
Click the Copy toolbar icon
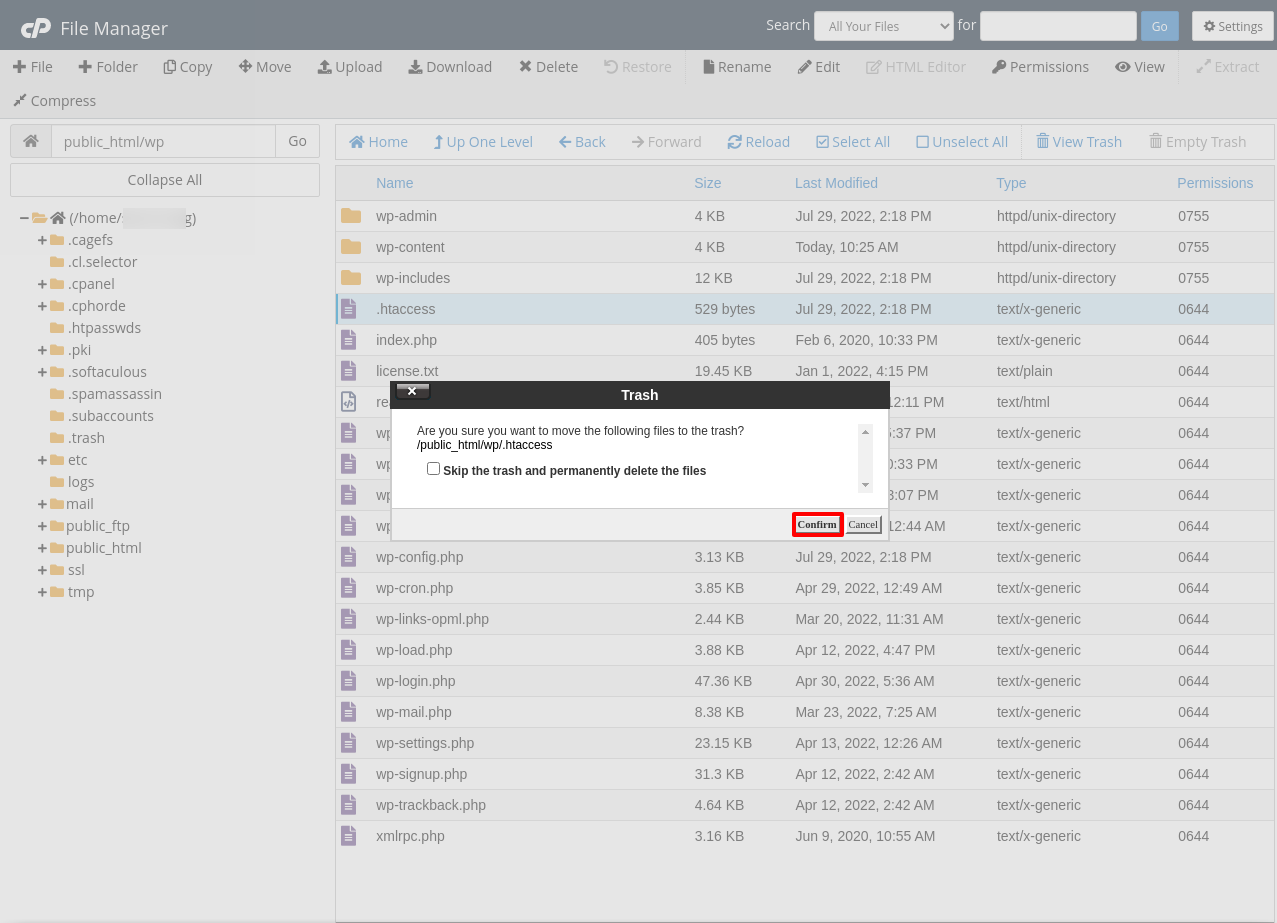pyautogui.click(x=188, y=67)
